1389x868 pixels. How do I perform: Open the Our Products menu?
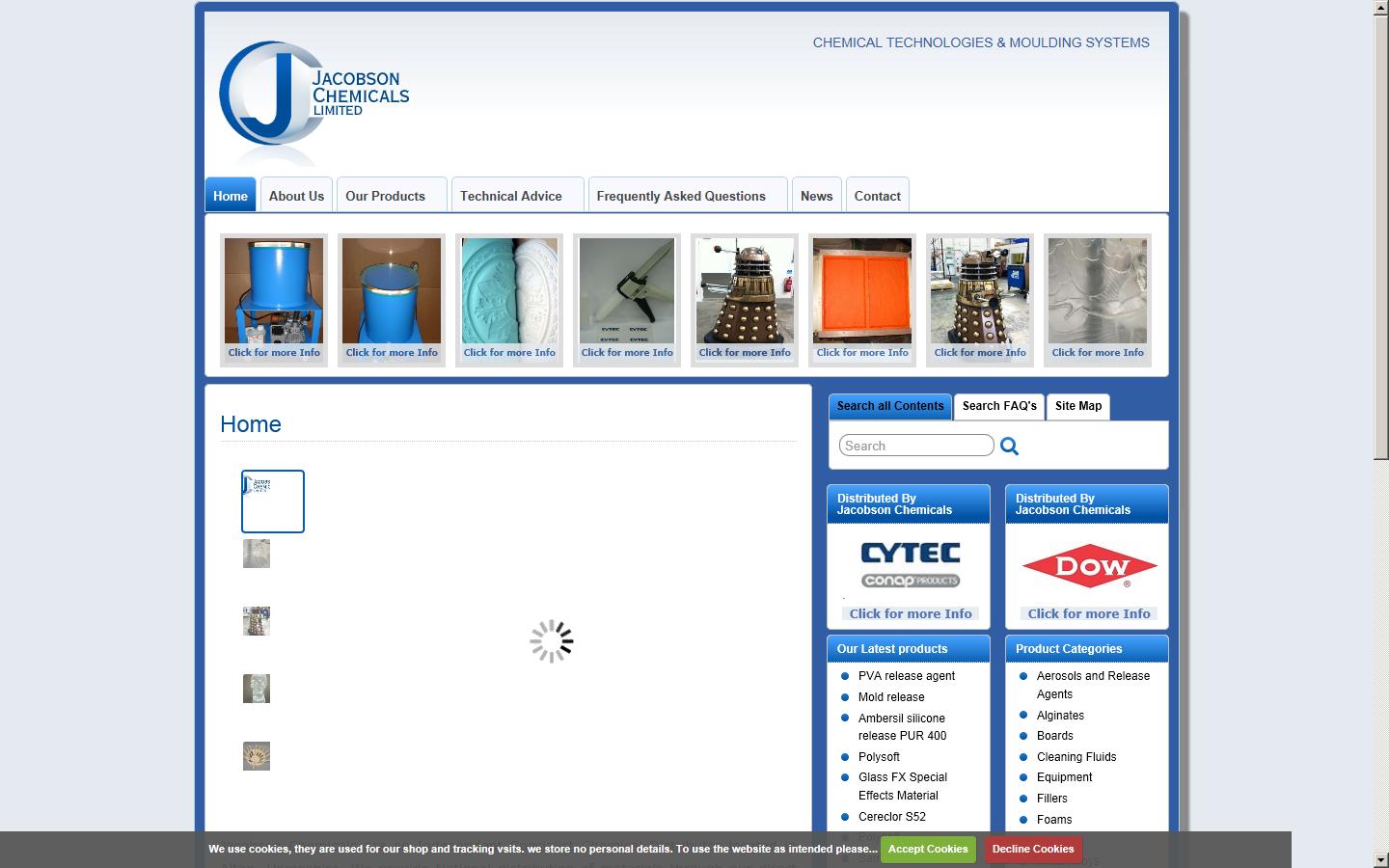(x=385, y=196)
